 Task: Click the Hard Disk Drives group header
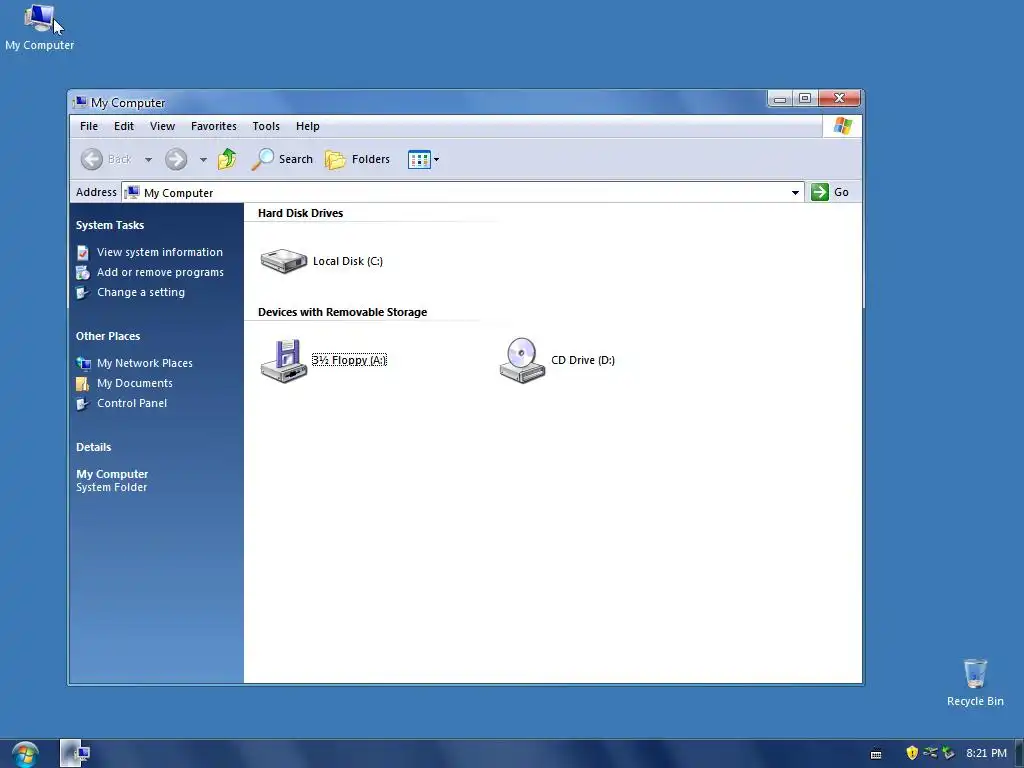[300, 213]
